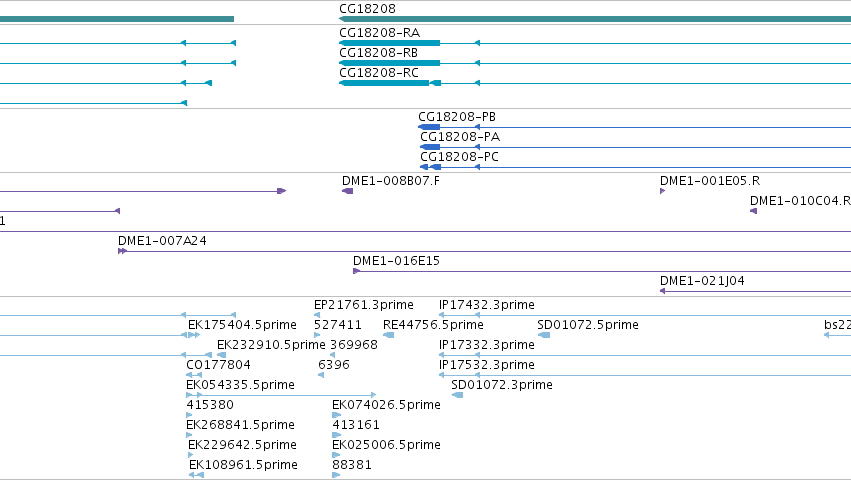Screen dimensions: 851x480
Task: Select the CG18208-RC transcript label
Action: pyautogui.click(x=379, y=73)
